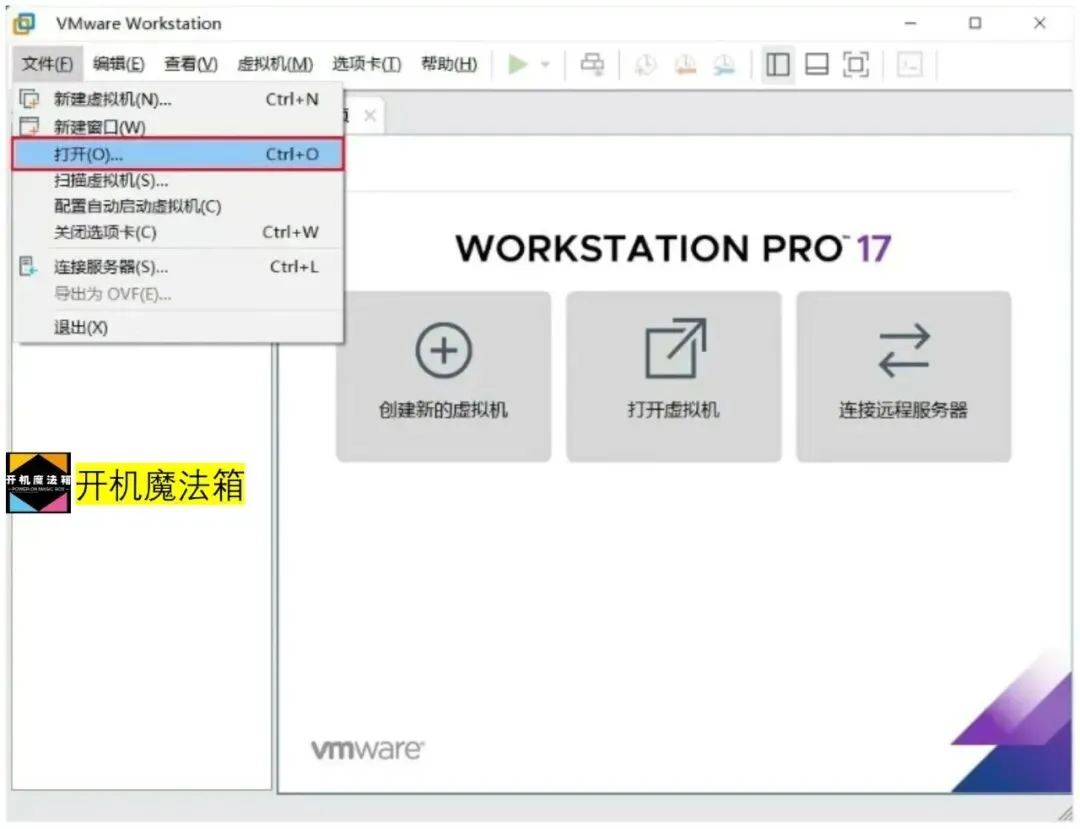
Task: Click the manage snapshots icon
Action: pos(724,65)
